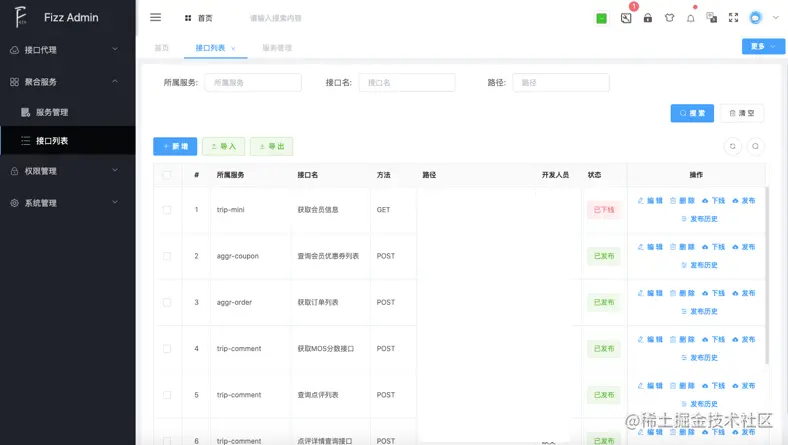Toggle the hamburger menu to collapse the sidebar

pos(155,18)
